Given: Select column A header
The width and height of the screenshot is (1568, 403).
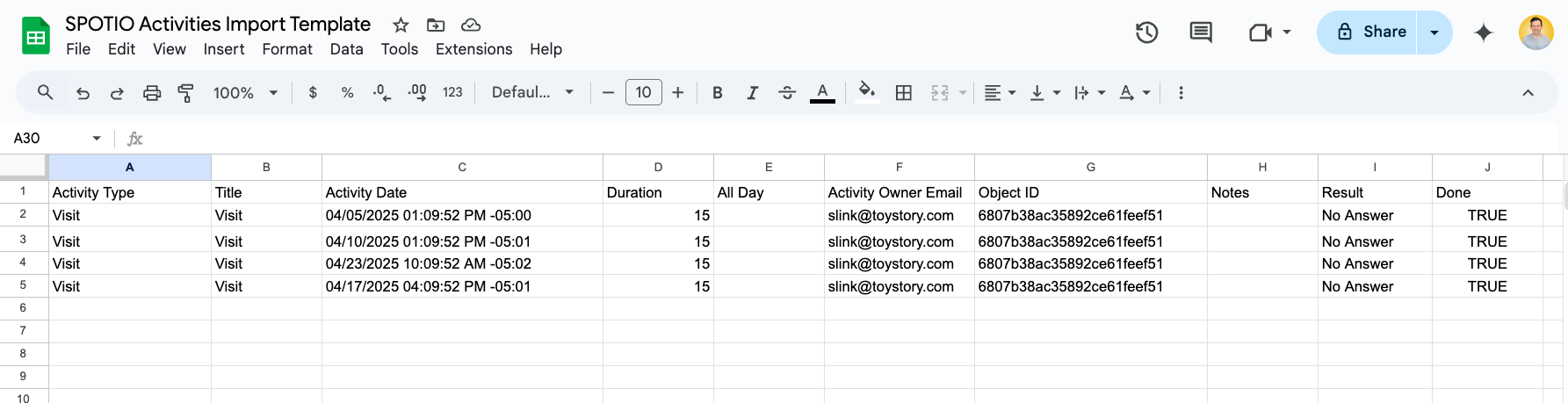Looking at the screenshot, I should pyautogui.click(x=130, y=167).
